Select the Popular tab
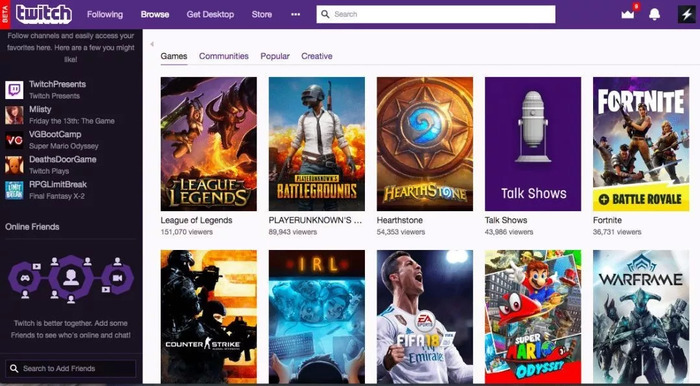Image resolution: width=700 pixels, height=386 pixels. click(275, 56)
